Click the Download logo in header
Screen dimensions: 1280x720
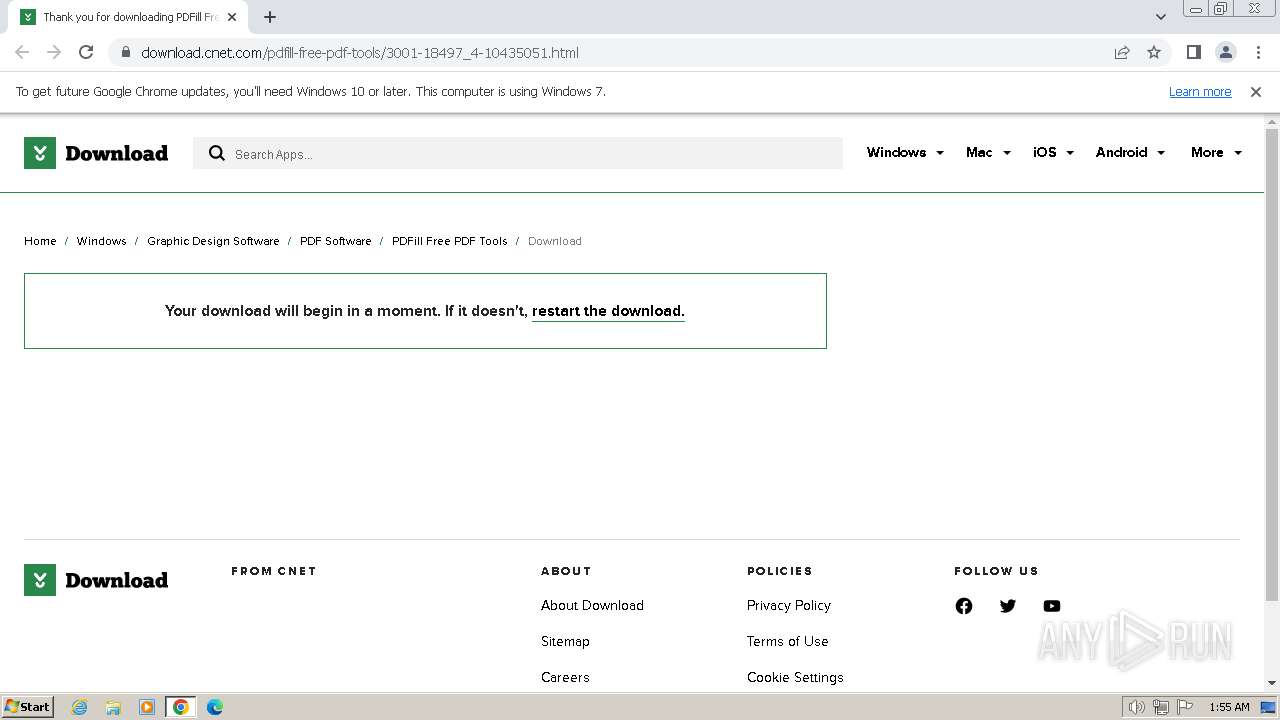pyautogui.click(x=96, y=153)
